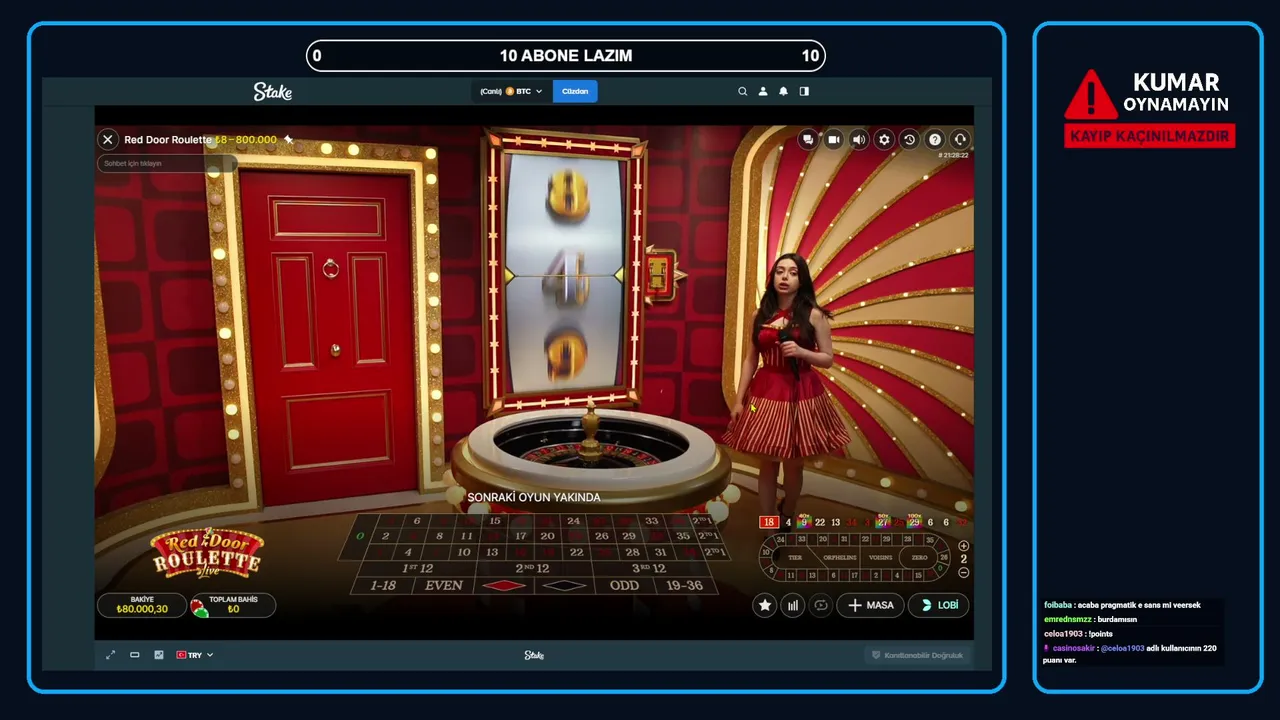Open the game settings gear
Screen dimensions: 1280x720
click(x=884, y=140)
